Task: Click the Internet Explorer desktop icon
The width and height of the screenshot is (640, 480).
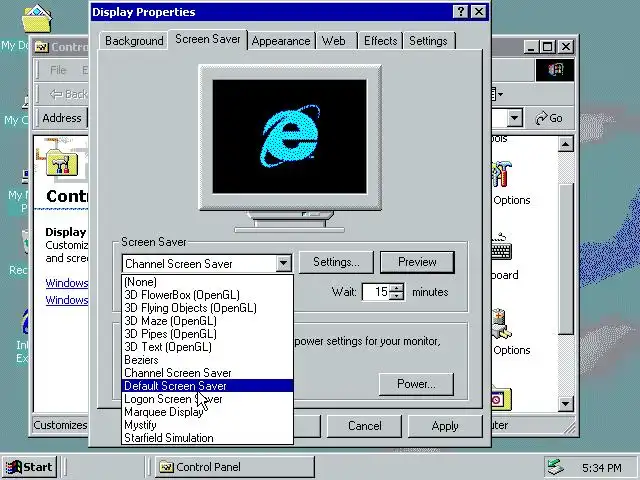Action: tap(25, 322)
